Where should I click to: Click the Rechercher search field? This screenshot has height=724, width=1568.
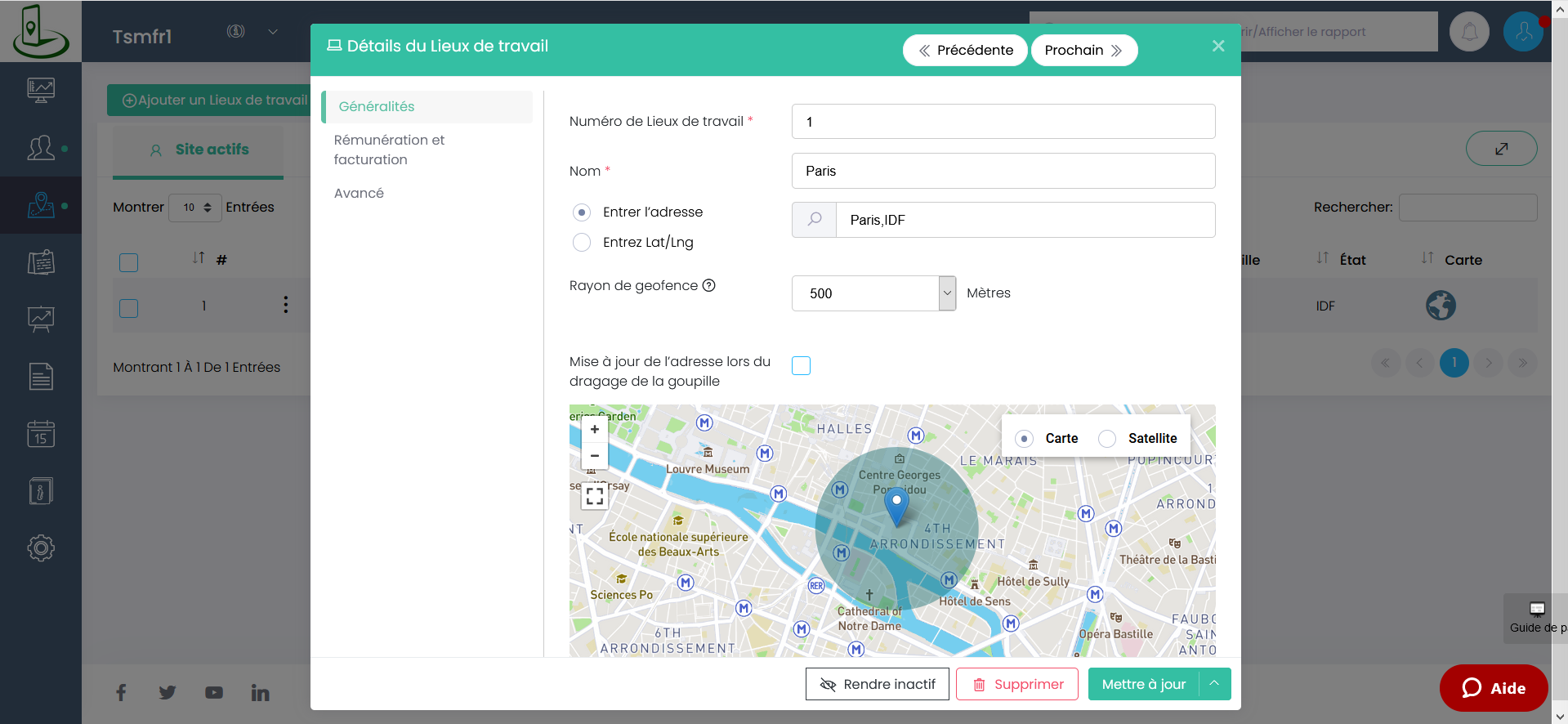tap(1468, 208)
